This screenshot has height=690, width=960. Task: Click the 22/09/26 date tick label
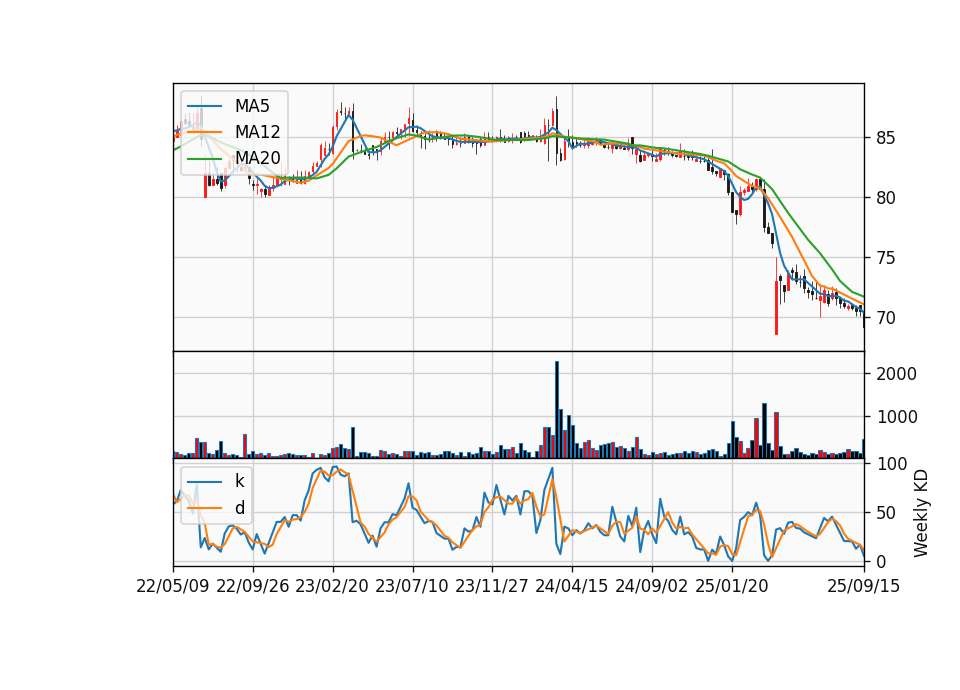pos(253,586)
